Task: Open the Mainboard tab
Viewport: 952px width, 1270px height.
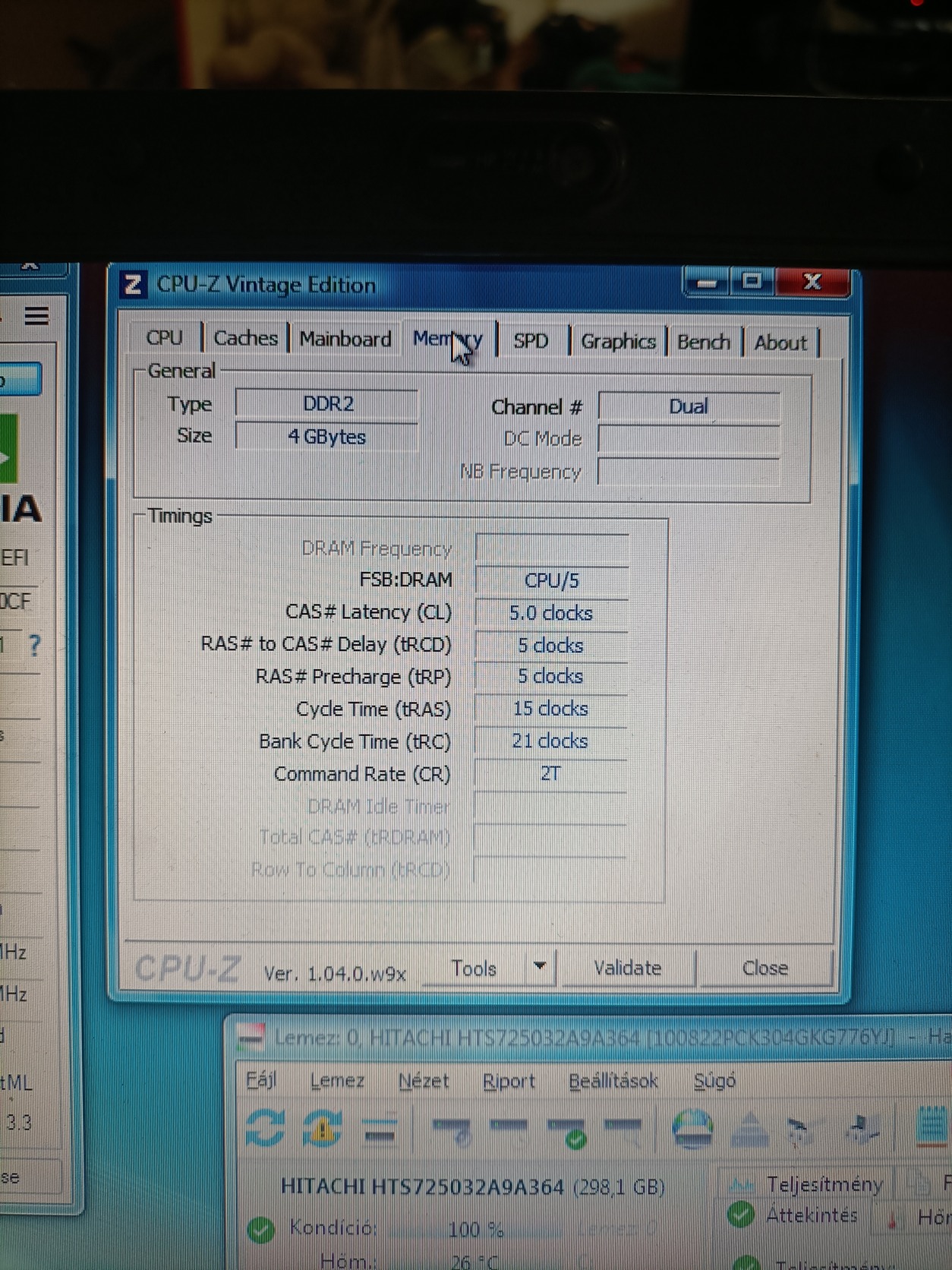Action: click(x=345, y=339)
